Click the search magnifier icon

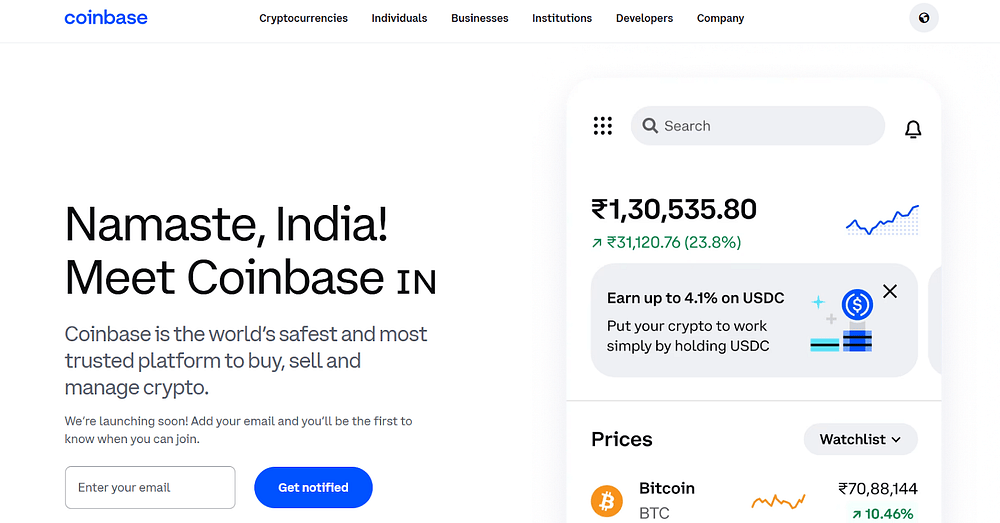tap(651, 126)
